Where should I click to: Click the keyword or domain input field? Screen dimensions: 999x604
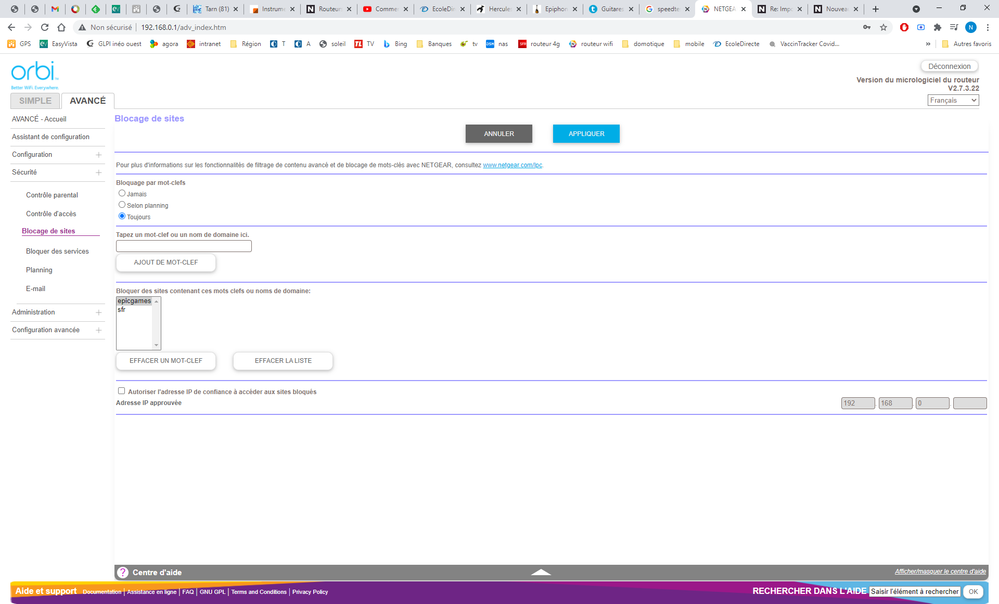(x=183, y=246)
